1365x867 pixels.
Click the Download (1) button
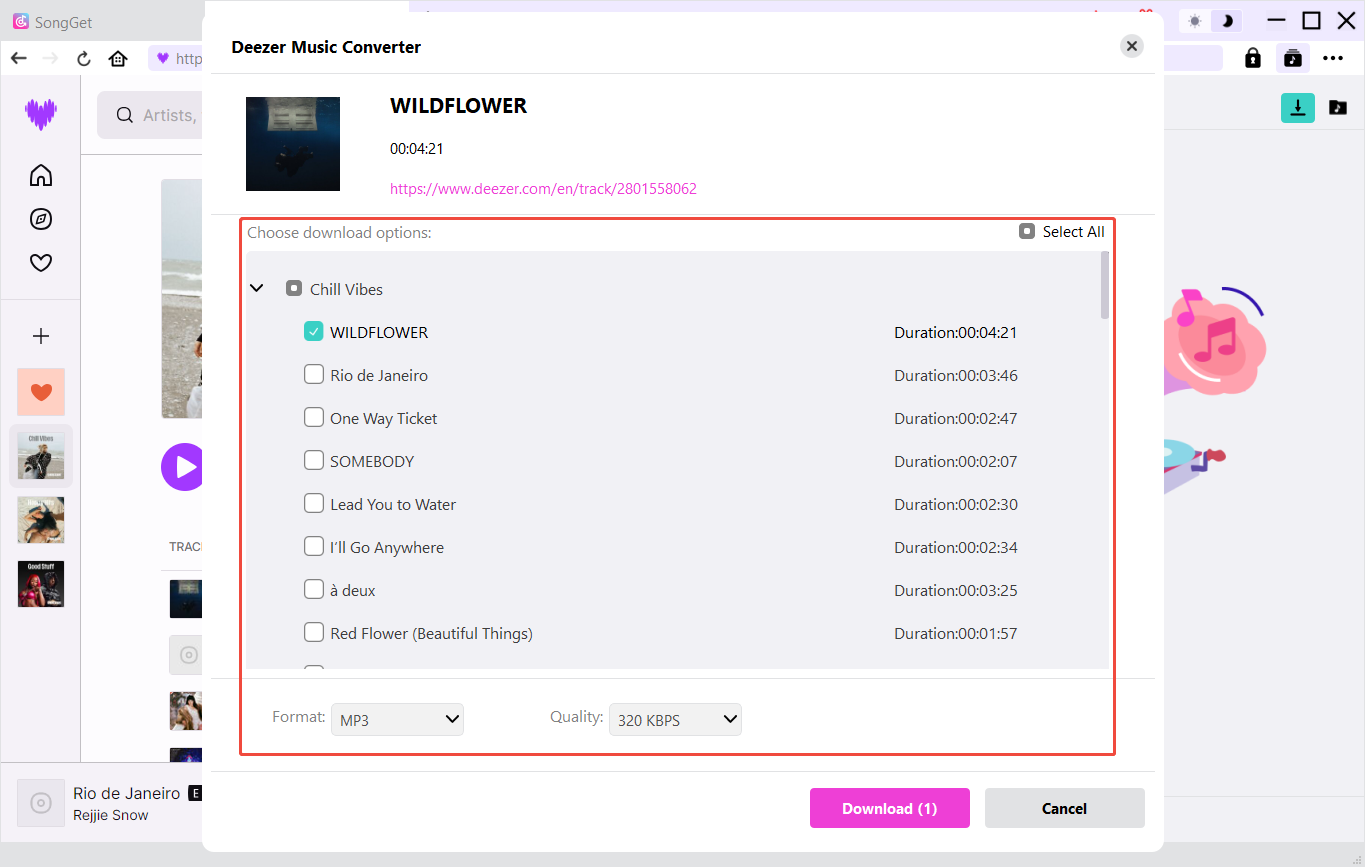coord(889,808)
